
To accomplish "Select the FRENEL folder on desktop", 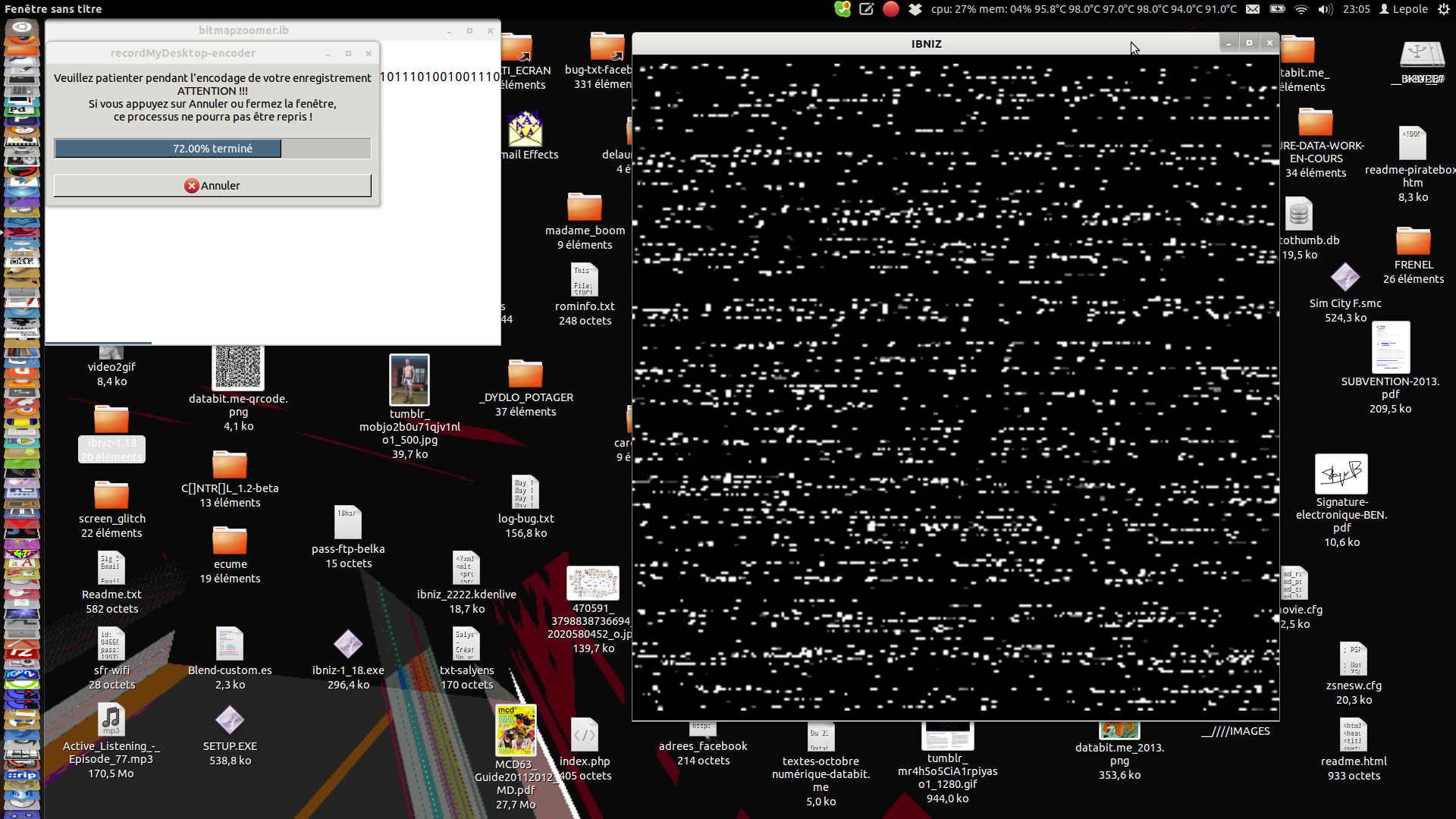I will point(1413,242).
